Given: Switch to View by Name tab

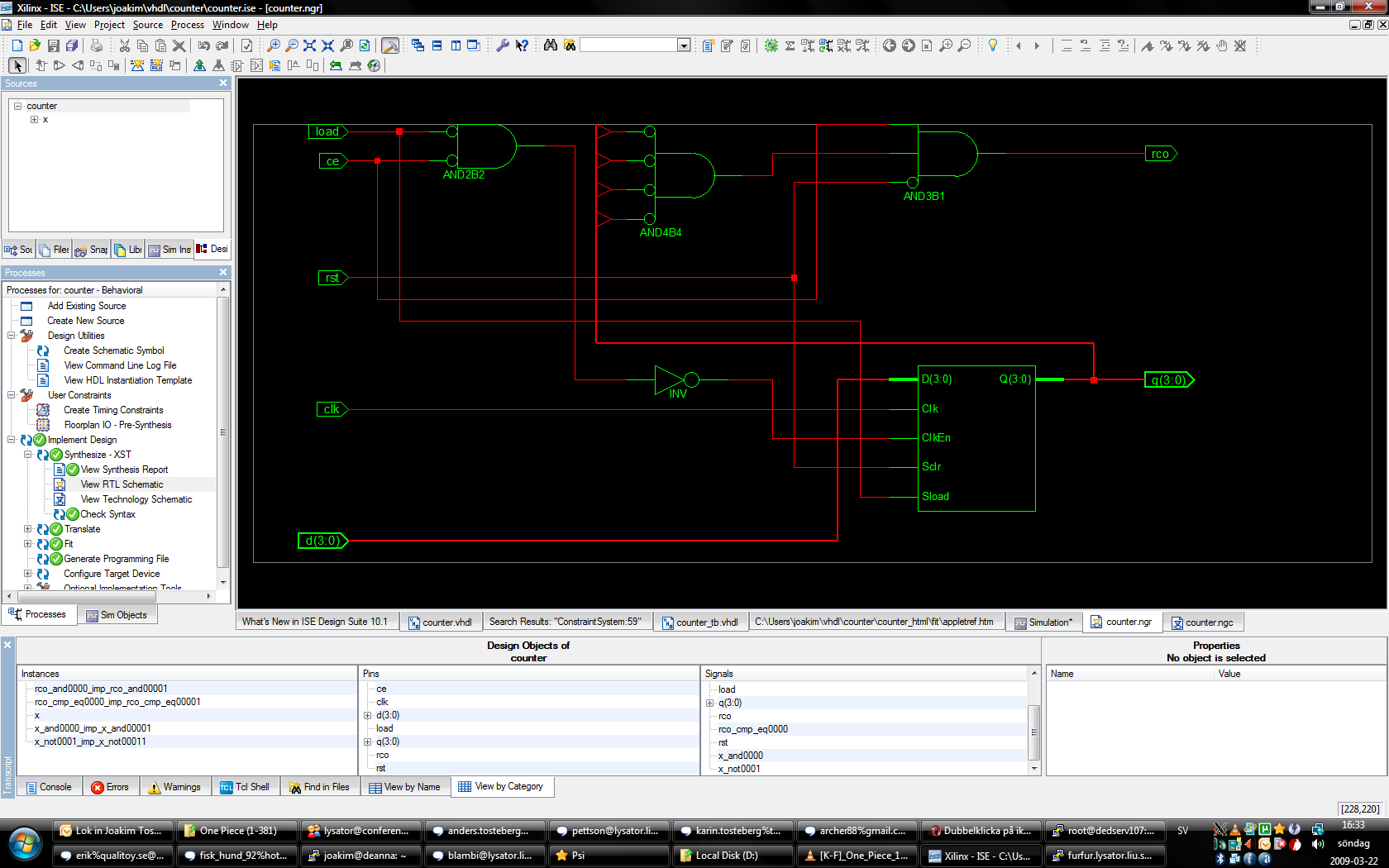Looking at the screenshot, I should tap(404, 787).
